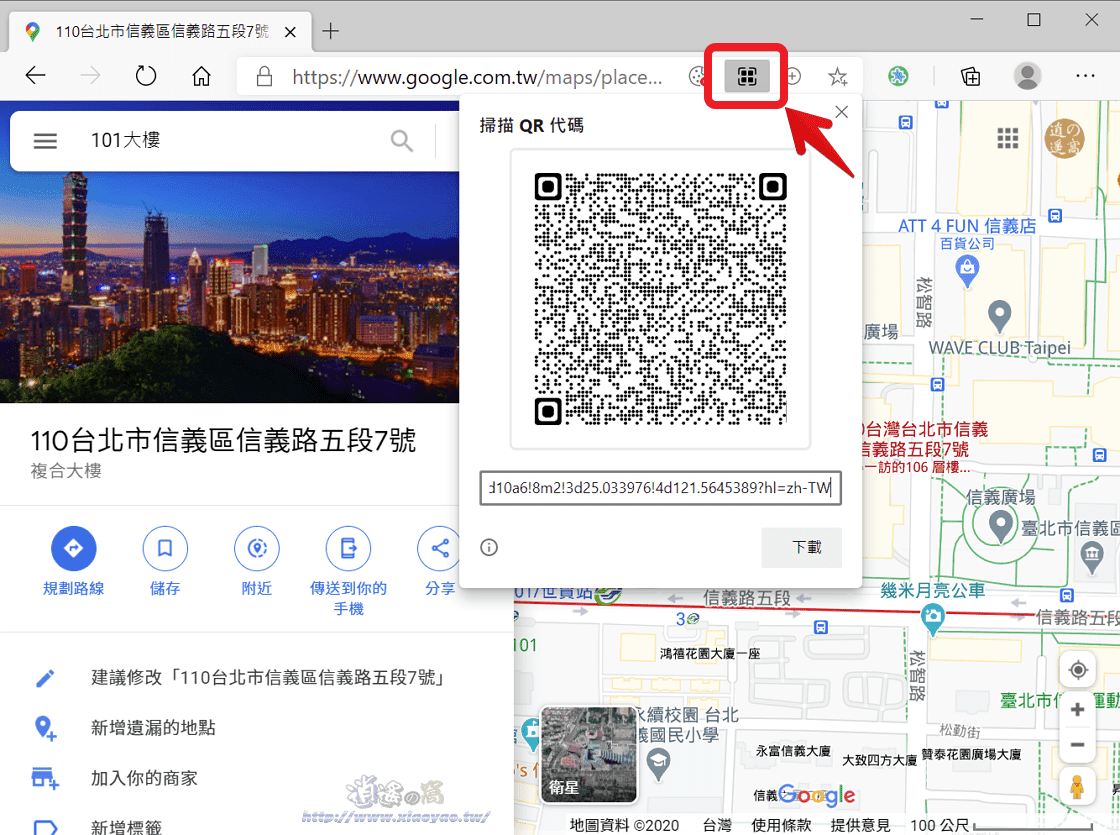Click the 110台北市信義區信義路五段7號 place title
This screenshot has height=835, width=1120.
223,440
